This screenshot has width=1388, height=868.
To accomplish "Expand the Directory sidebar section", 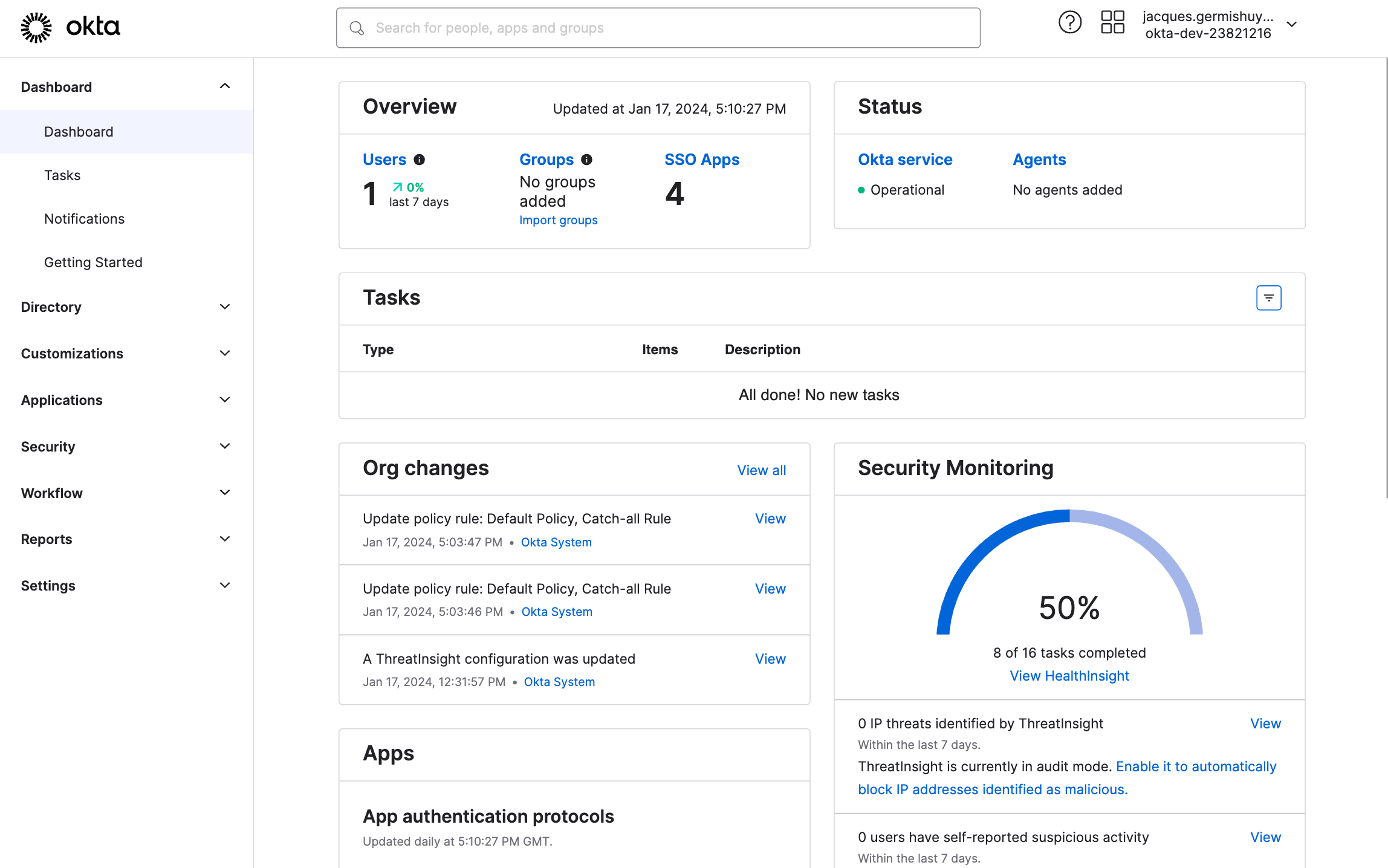I will click(225, 307).
